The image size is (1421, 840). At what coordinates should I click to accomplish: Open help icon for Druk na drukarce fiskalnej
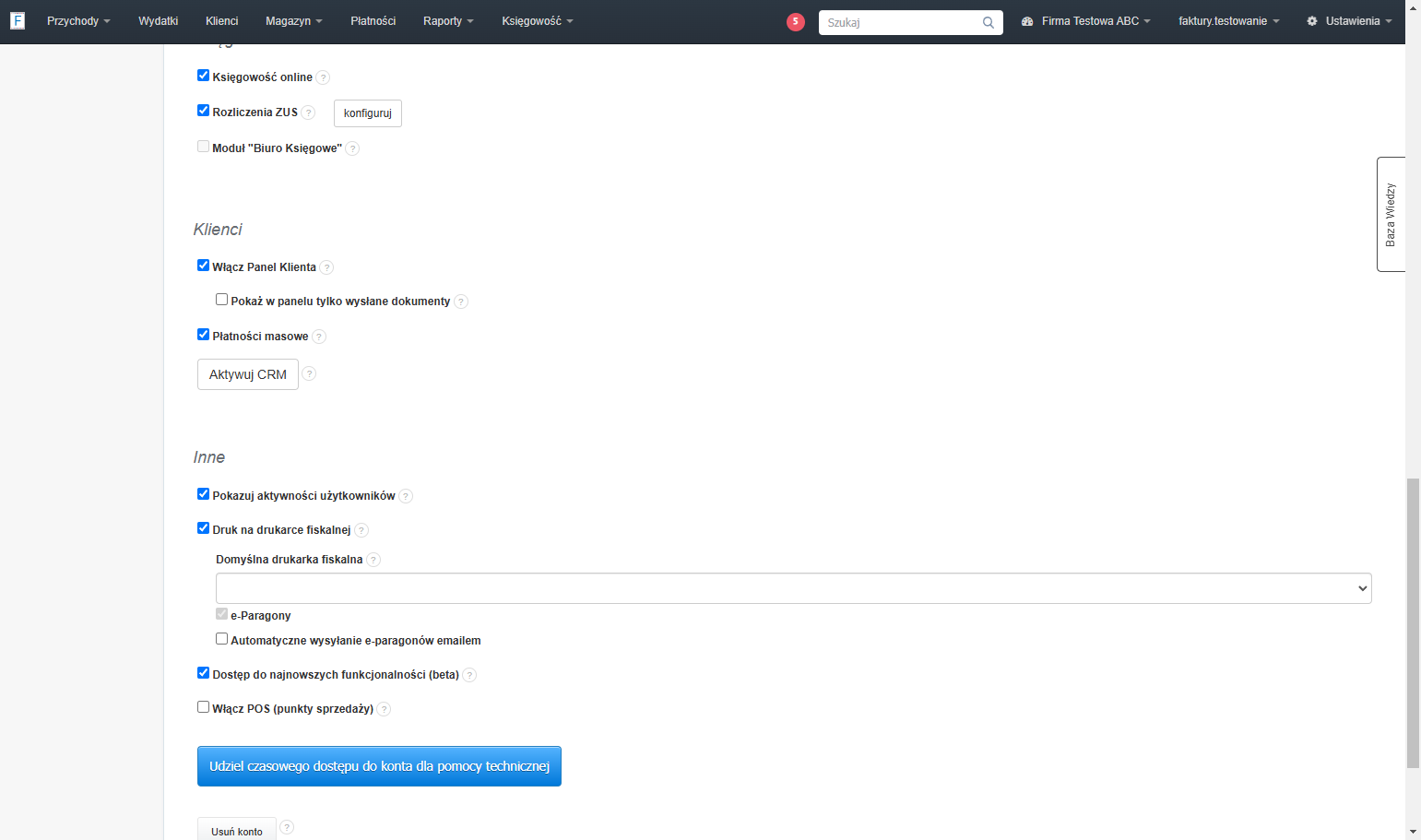[361, 530]
